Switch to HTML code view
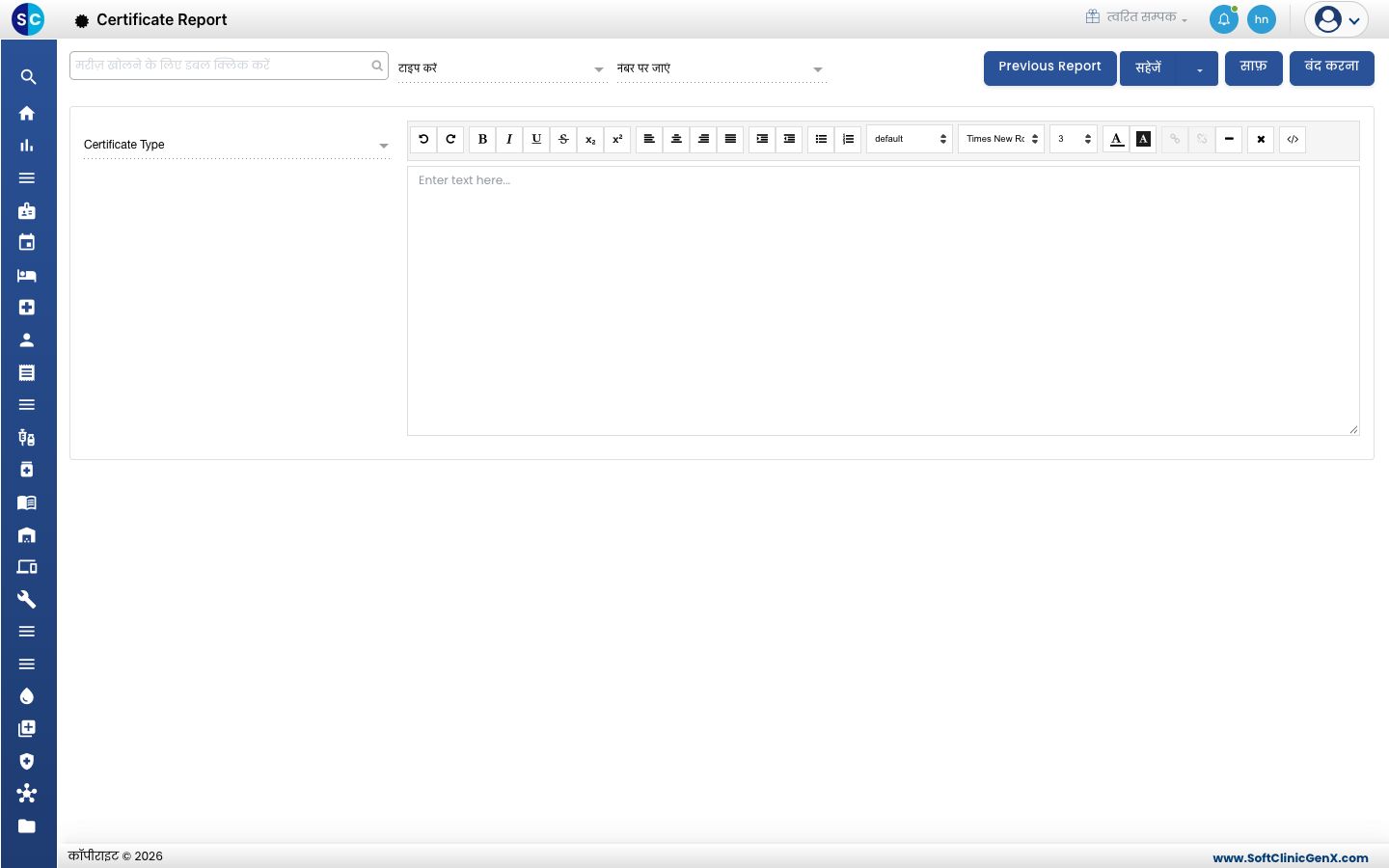Image resolution: width=1389 pixels, height=868 pixels. tap(1293, 139)
